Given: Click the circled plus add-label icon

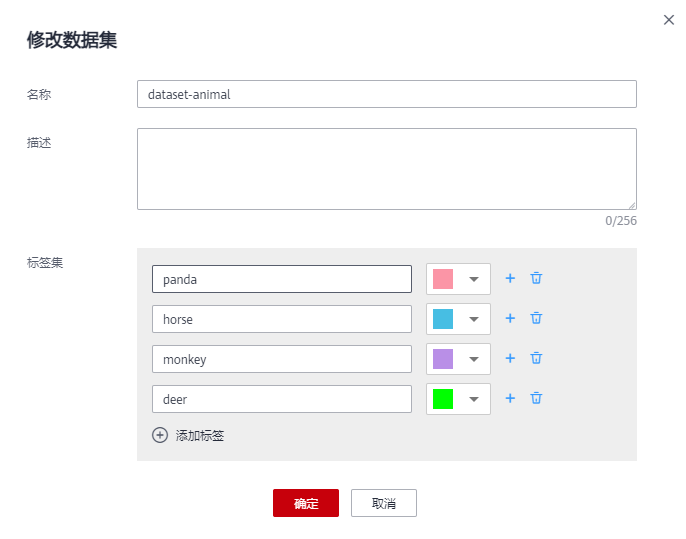Looking at the screenshot, I should (160, 435).
